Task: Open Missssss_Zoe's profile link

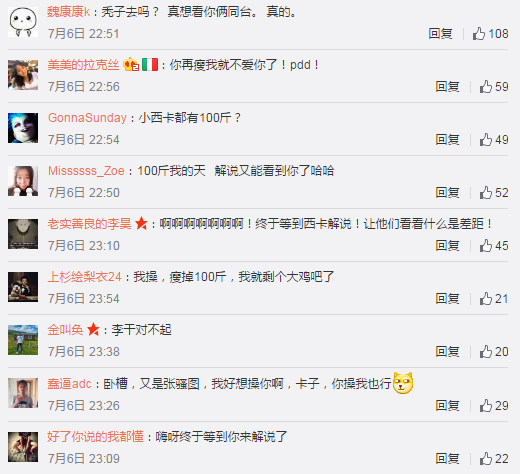Action: 86,171
